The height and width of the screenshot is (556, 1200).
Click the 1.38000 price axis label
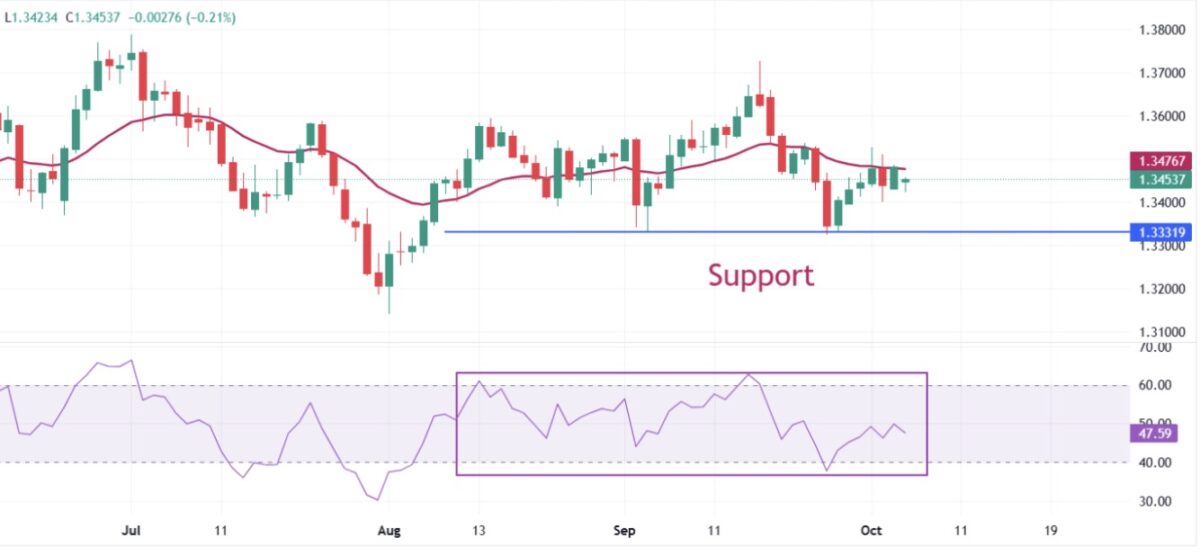[1161, 30]
